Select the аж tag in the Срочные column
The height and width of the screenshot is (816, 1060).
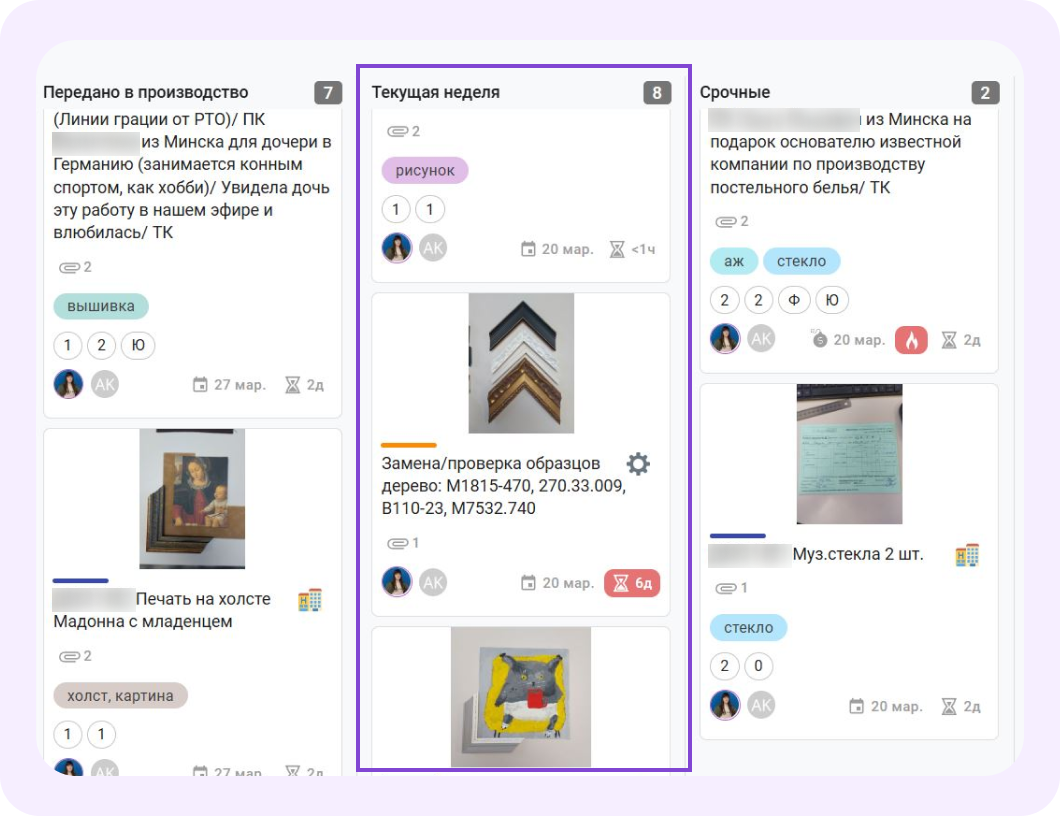click(x=733, y=261)
